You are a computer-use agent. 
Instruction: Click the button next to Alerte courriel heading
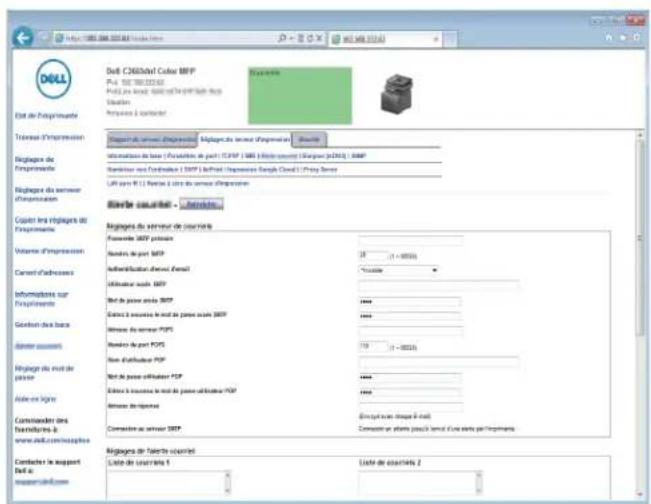pyautogui.click(x=201, y=204)
